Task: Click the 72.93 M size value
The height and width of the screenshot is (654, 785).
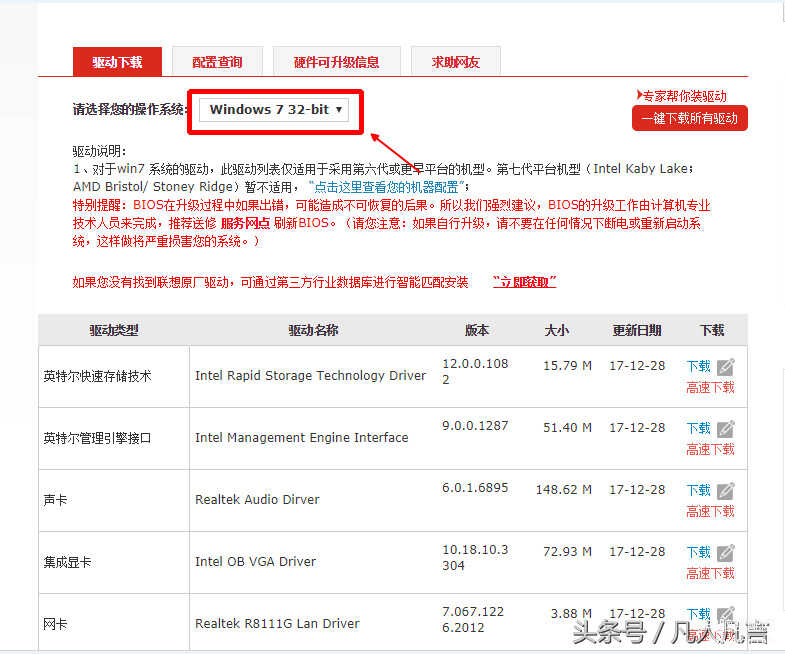Action: point(568,552)
